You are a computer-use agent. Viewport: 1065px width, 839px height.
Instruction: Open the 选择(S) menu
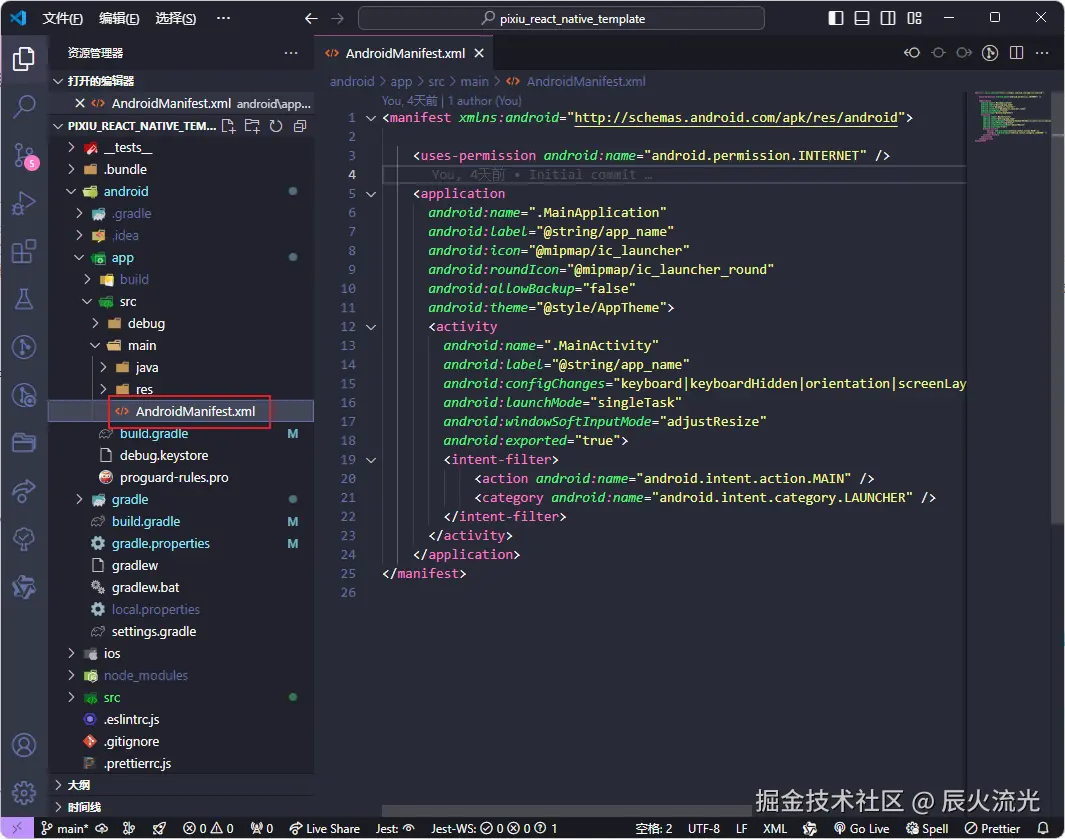175,18
